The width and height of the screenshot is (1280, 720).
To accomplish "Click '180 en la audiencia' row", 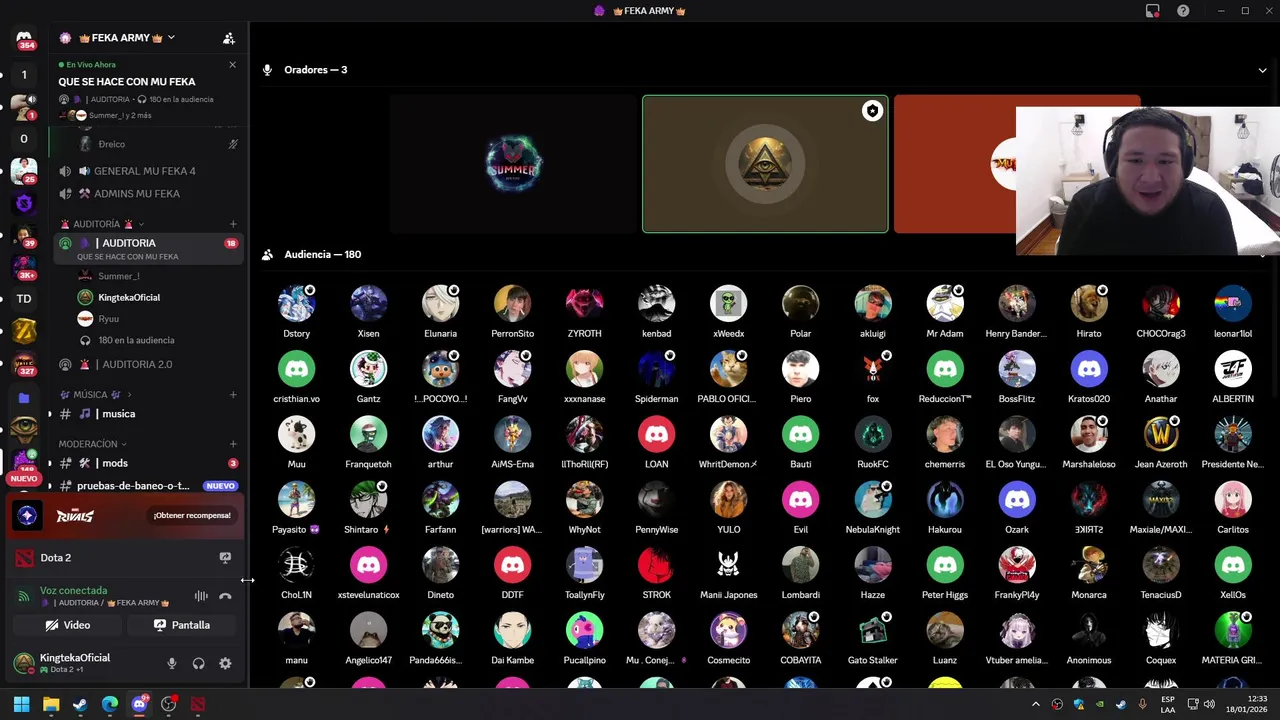I will 157,340.
